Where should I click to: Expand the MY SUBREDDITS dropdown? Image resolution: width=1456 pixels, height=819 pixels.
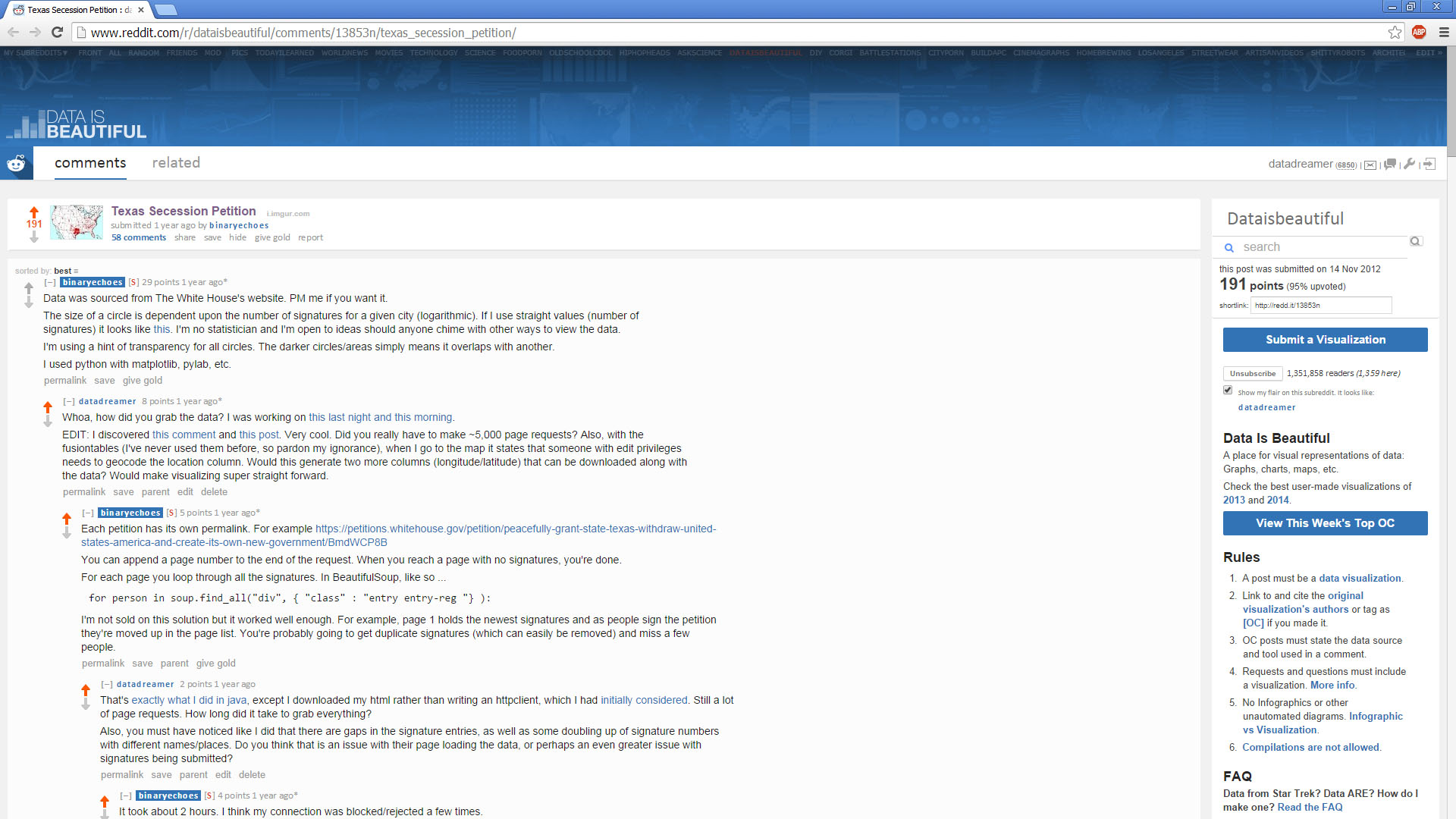click(36, 53)
